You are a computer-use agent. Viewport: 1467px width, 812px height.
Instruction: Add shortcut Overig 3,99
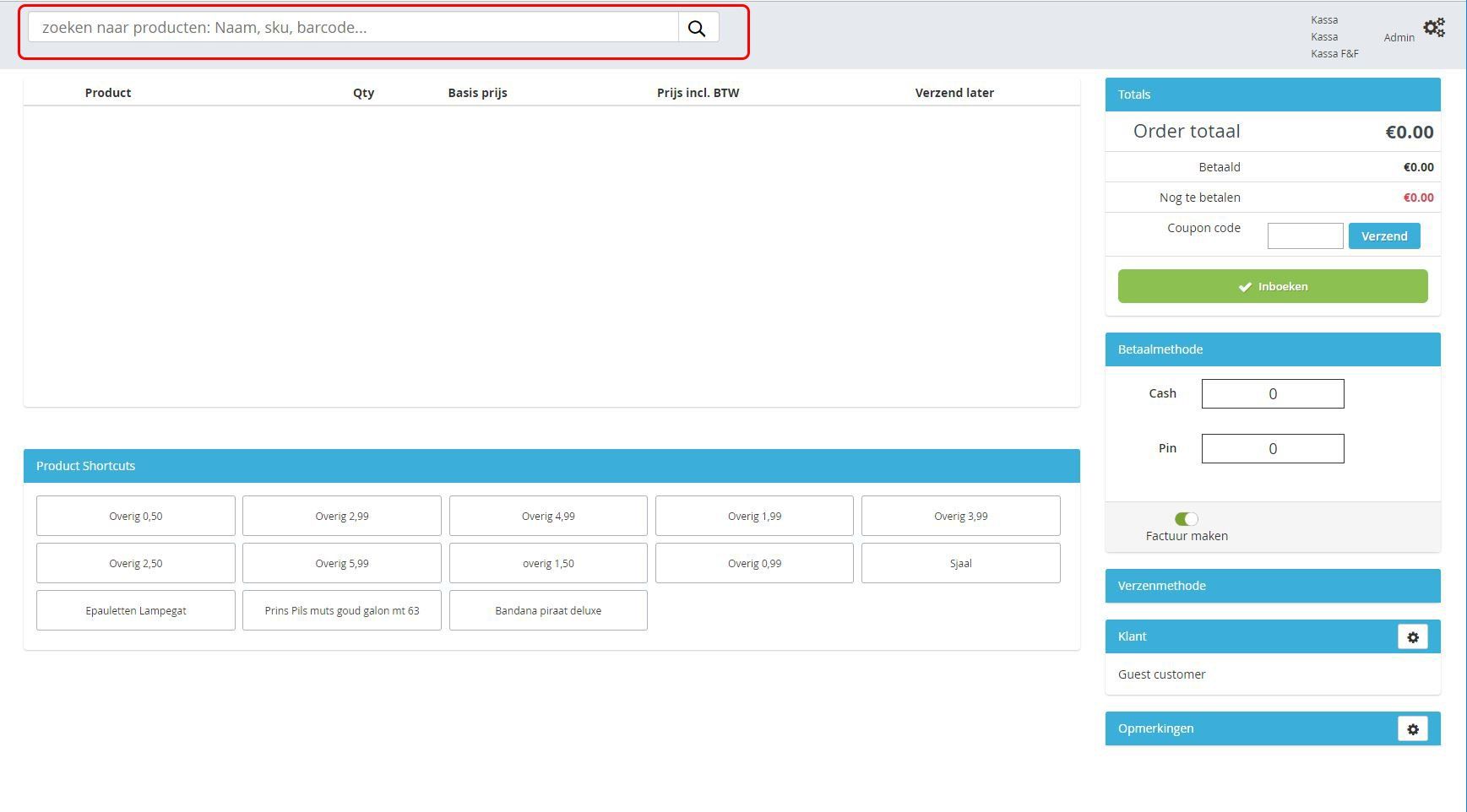click(960, 516)
